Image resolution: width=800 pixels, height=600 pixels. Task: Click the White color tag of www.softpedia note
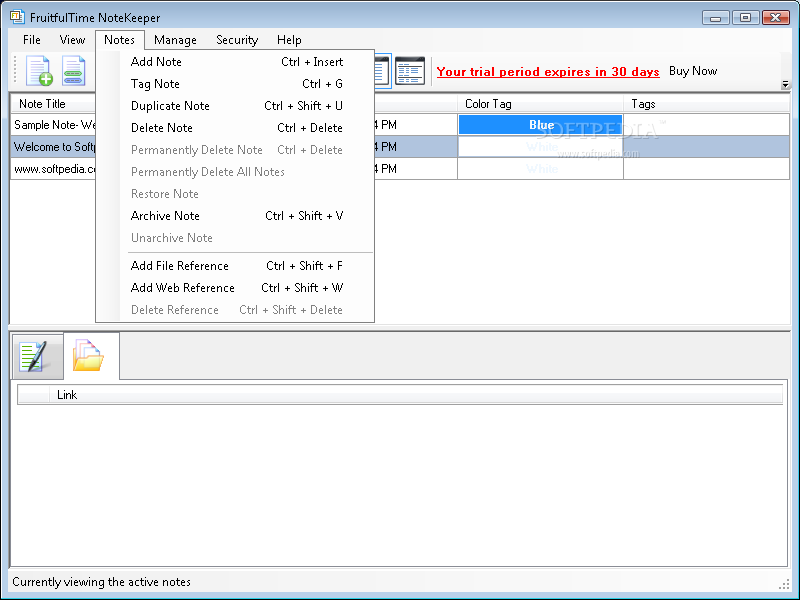(x=540, y=169)
